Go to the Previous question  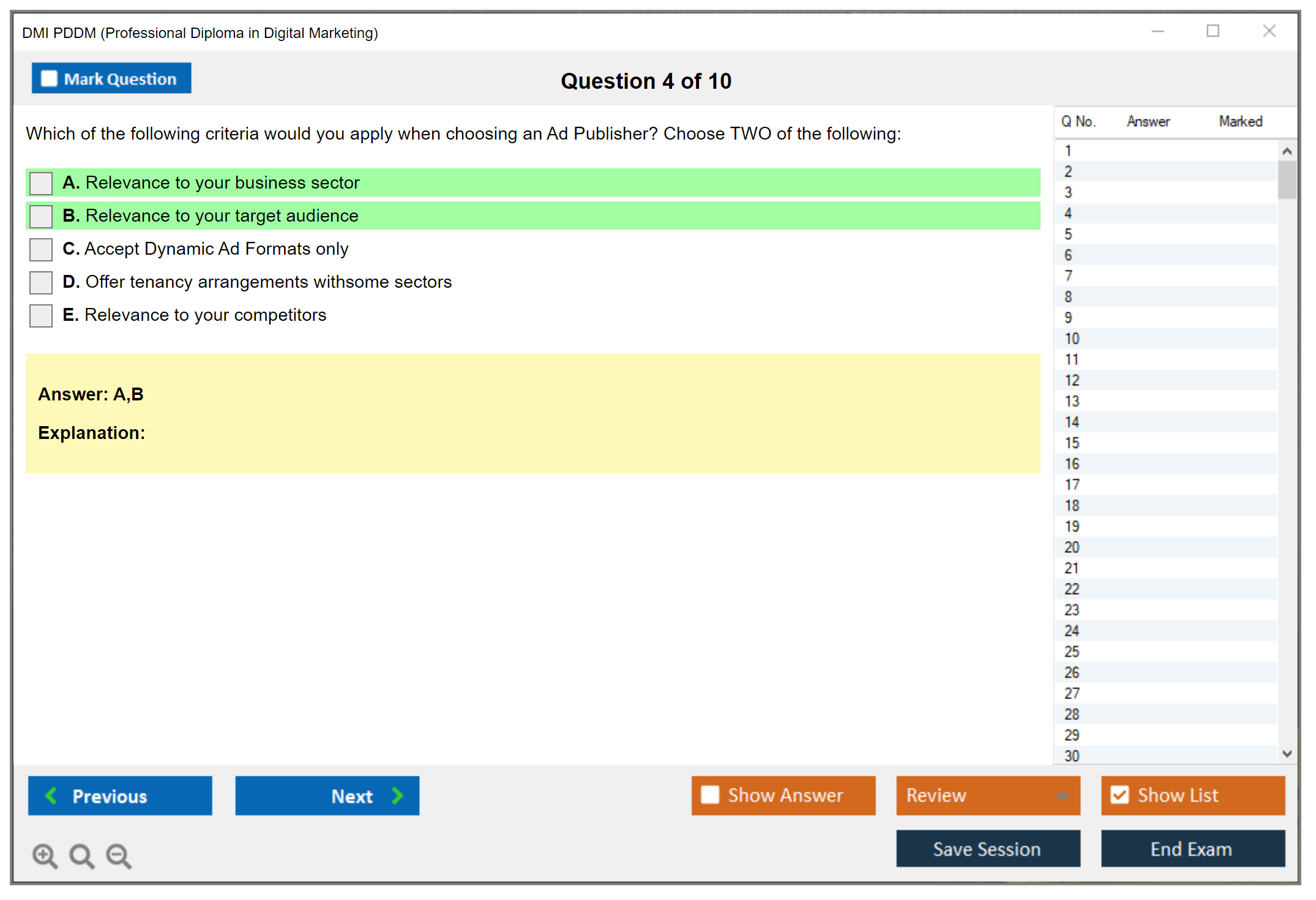click(x=120, y=795)
